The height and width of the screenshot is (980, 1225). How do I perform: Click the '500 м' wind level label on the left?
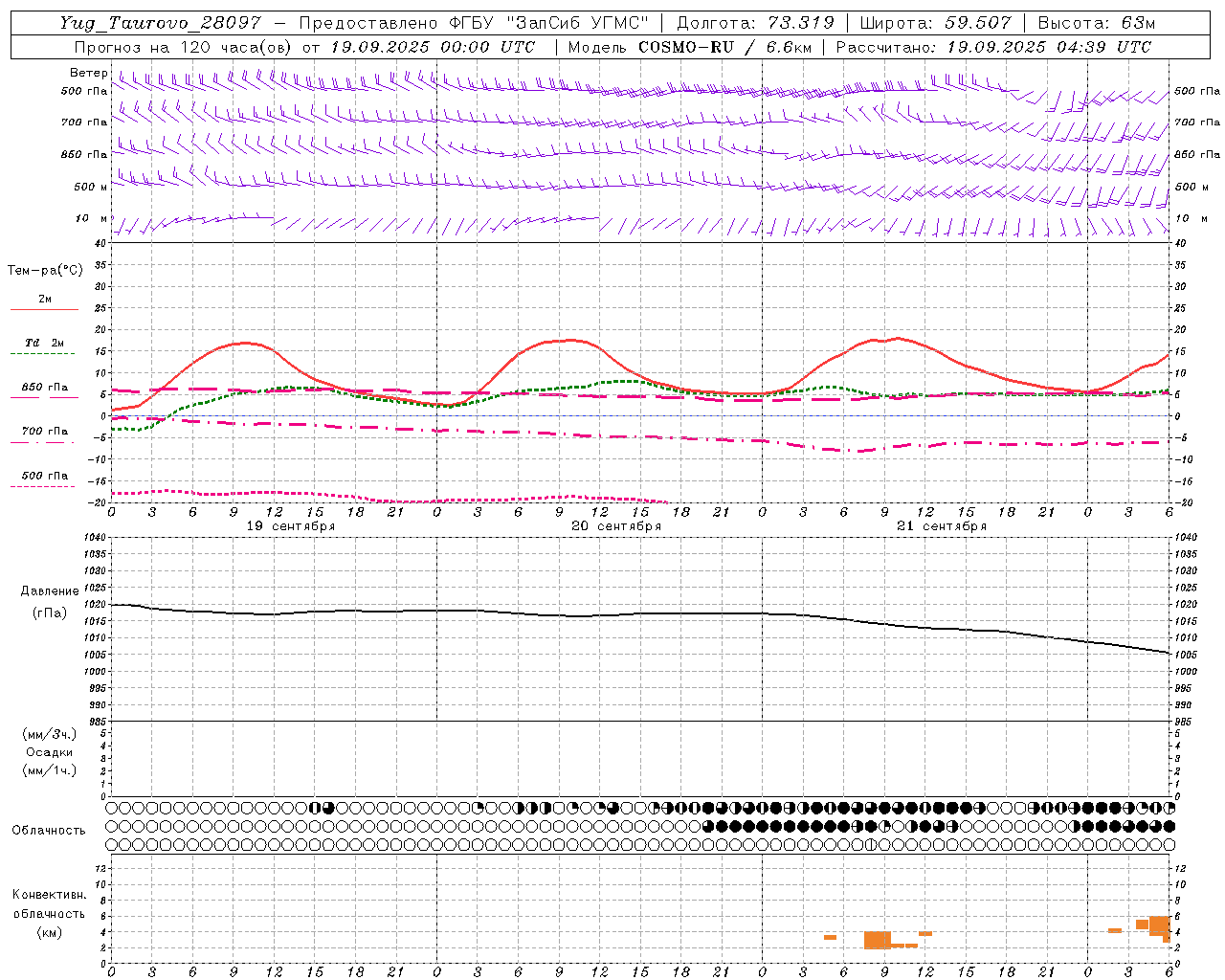pos(90,187)
